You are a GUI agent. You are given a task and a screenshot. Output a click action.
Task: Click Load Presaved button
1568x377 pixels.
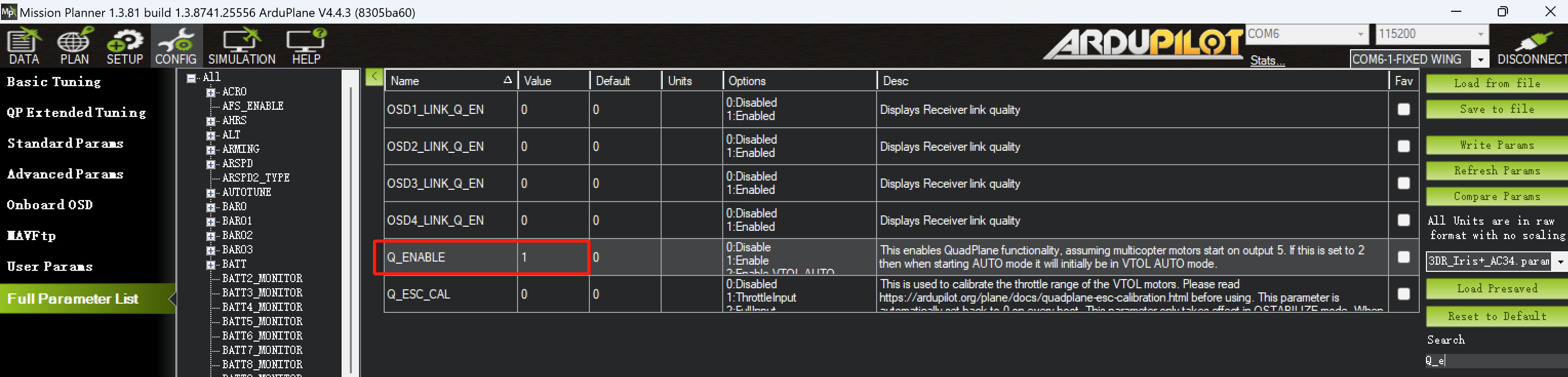click(1497, 289)
